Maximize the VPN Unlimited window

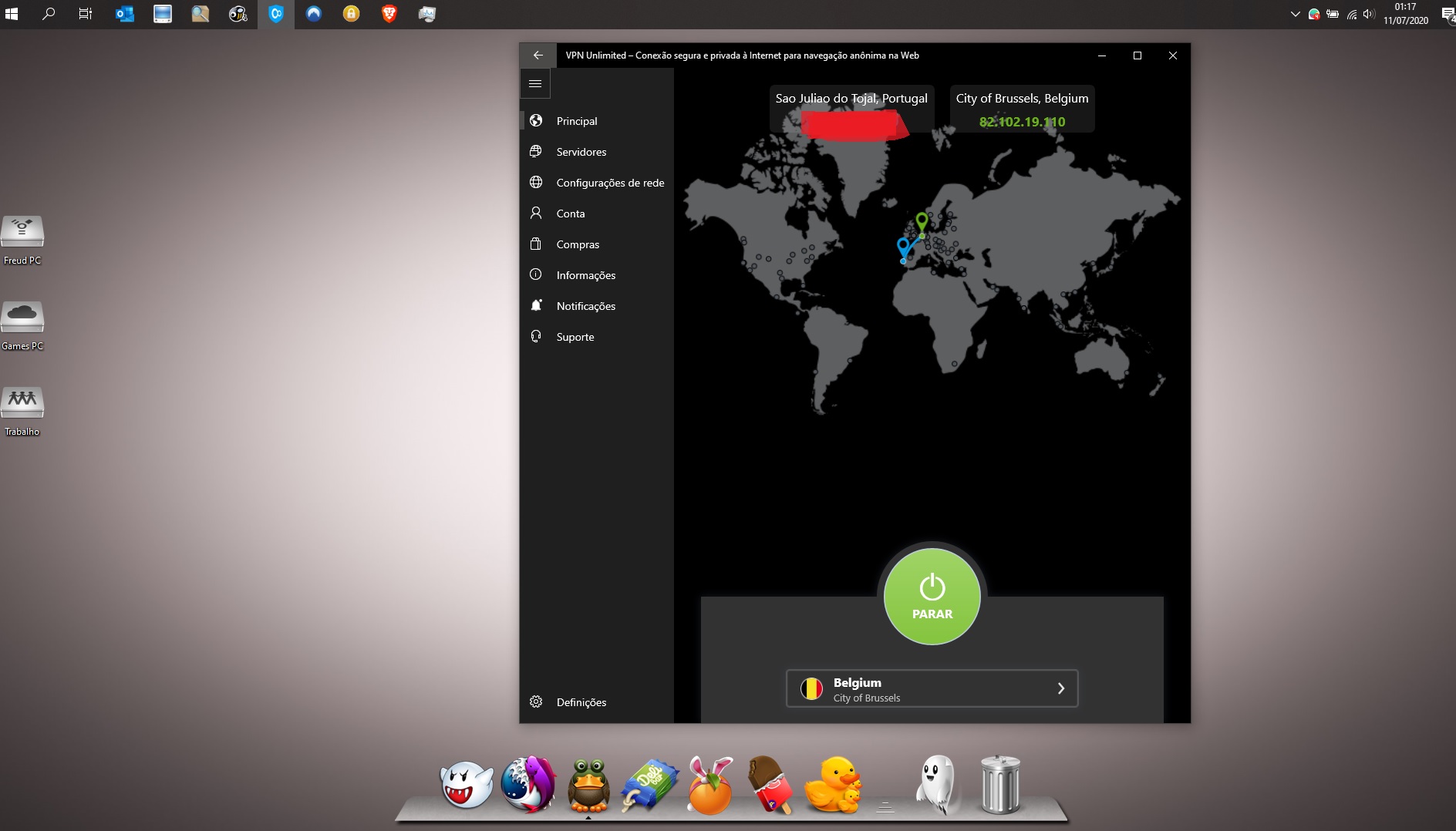coord(1137,56)
